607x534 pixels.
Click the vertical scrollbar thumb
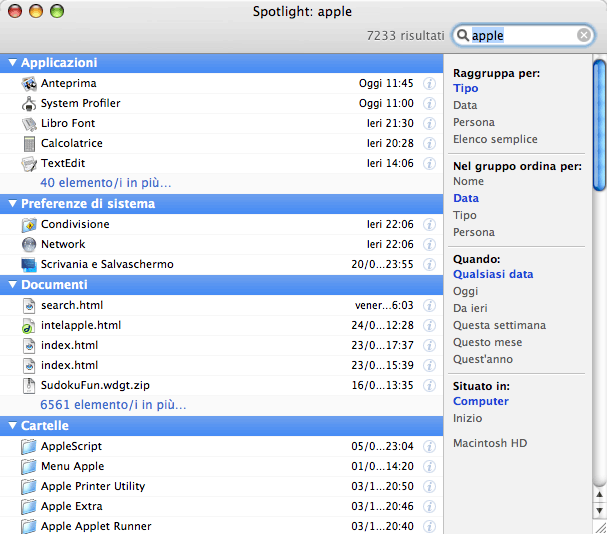click(599, 125)
